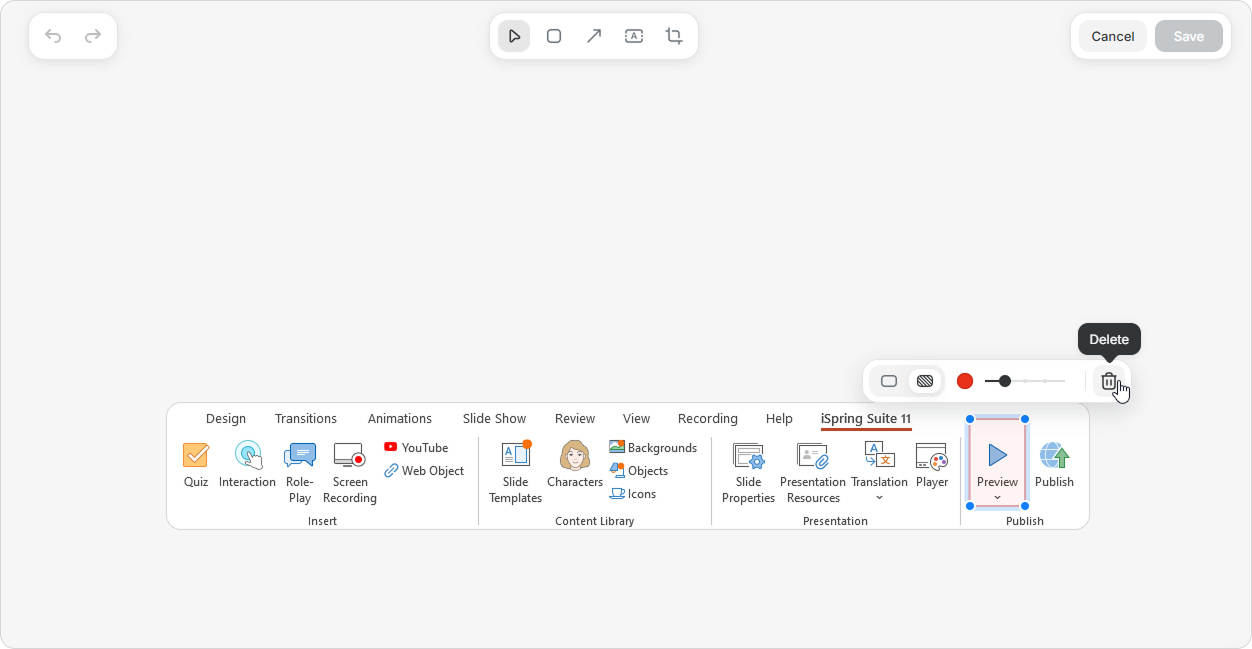Select the crop tool
1252x649 pixels.
674,36
